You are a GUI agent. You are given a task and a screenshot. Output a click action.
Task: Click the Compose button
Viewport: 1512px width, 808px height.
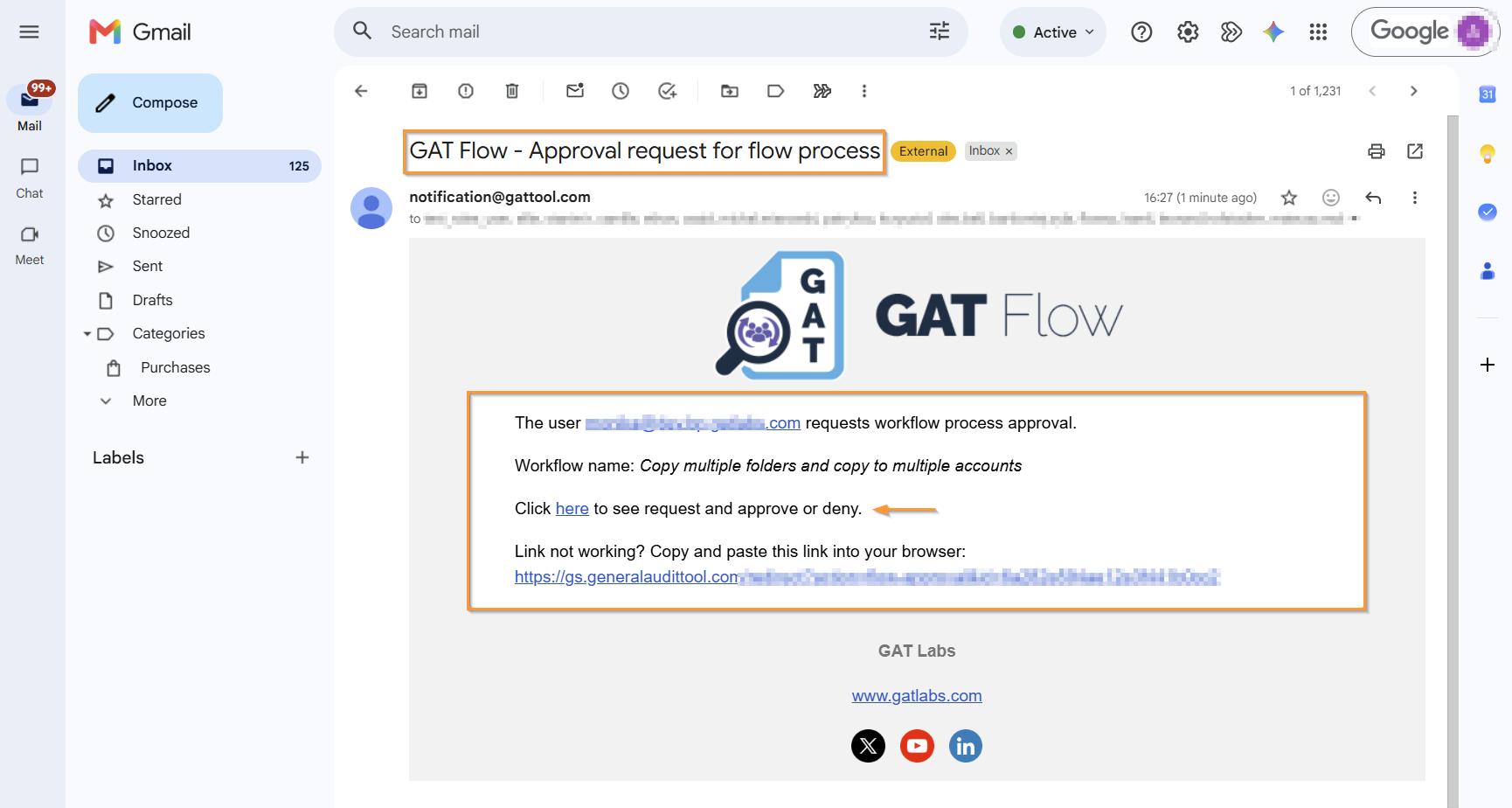pos(150,103)
